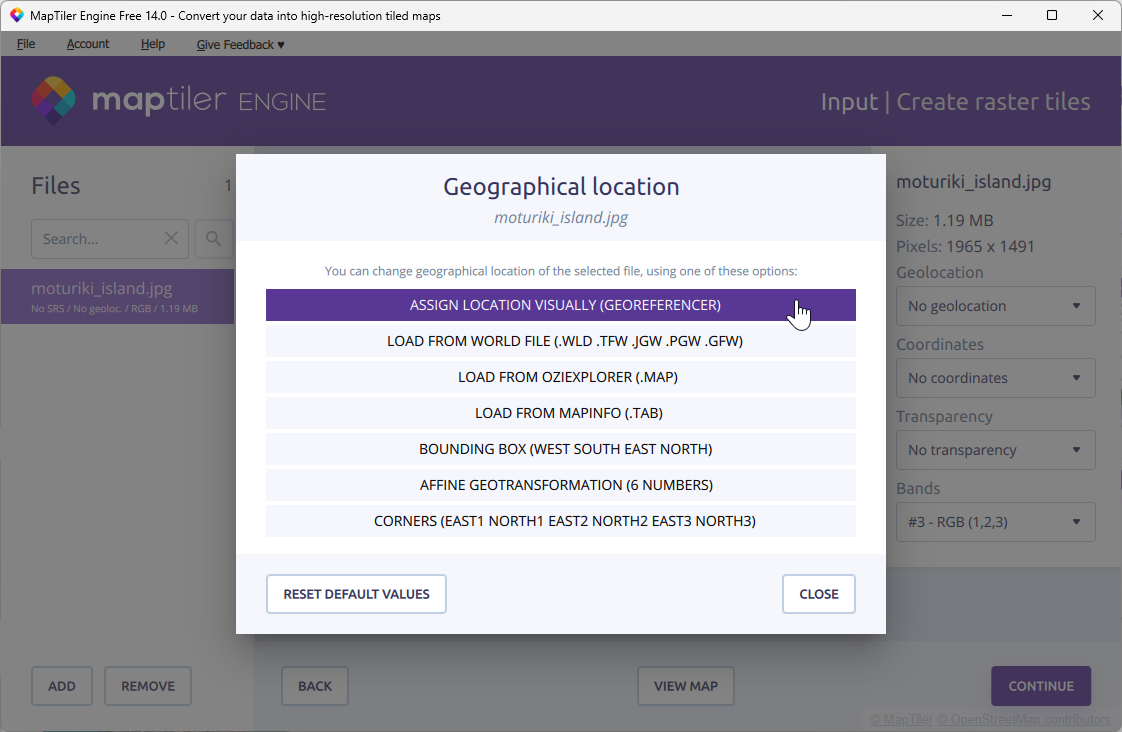1122x732 pixels.
Task: Click the Add file button
Action: (62, 685)
